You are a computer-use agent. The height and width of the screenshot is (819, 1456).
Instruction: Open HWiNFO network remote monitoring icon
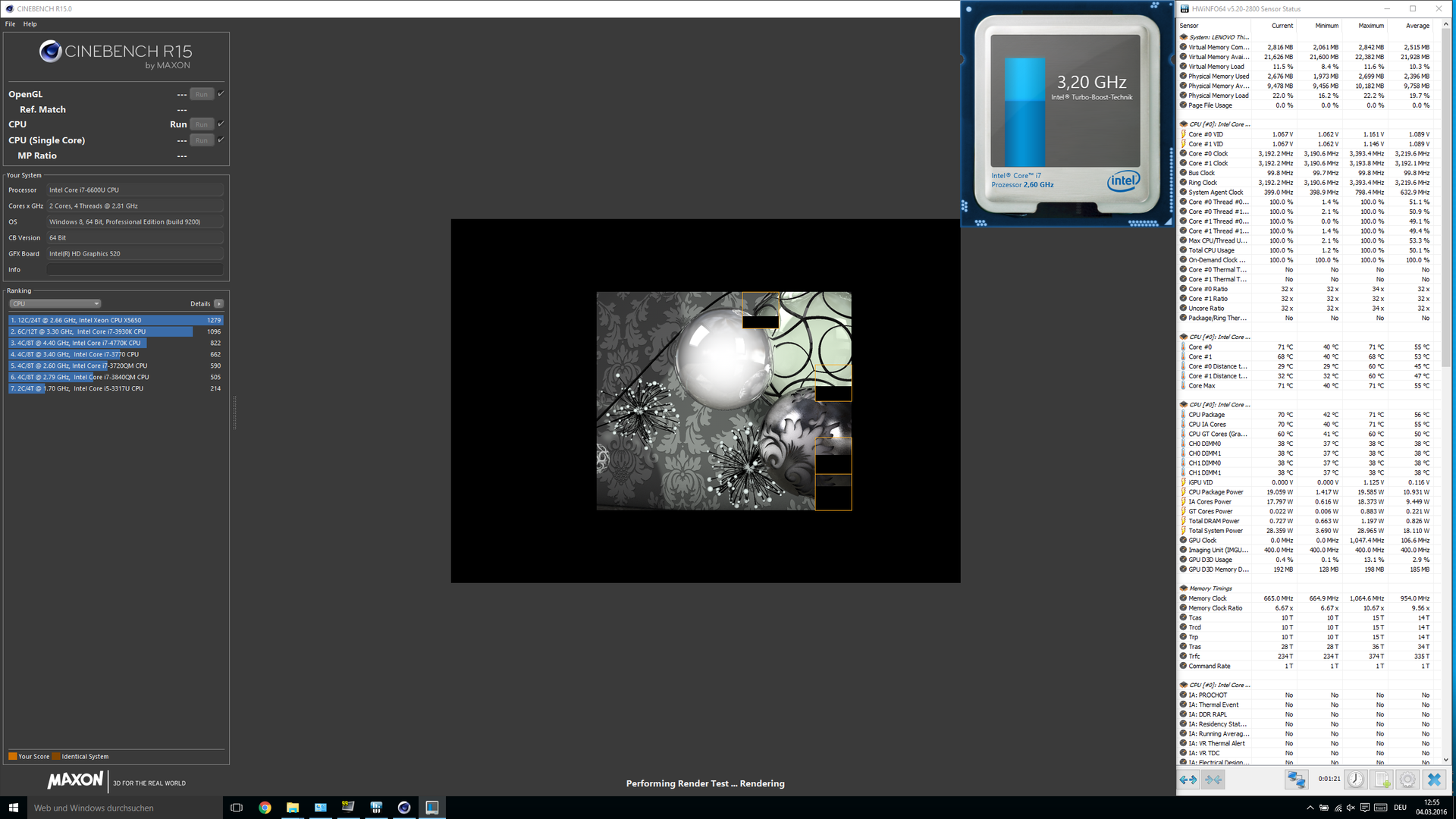coord(1296,779)
